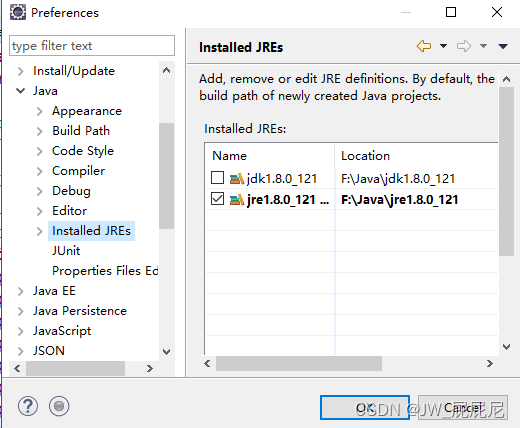Expand the Appearance node arrow

pyautogui.click(x=40, y=111)
